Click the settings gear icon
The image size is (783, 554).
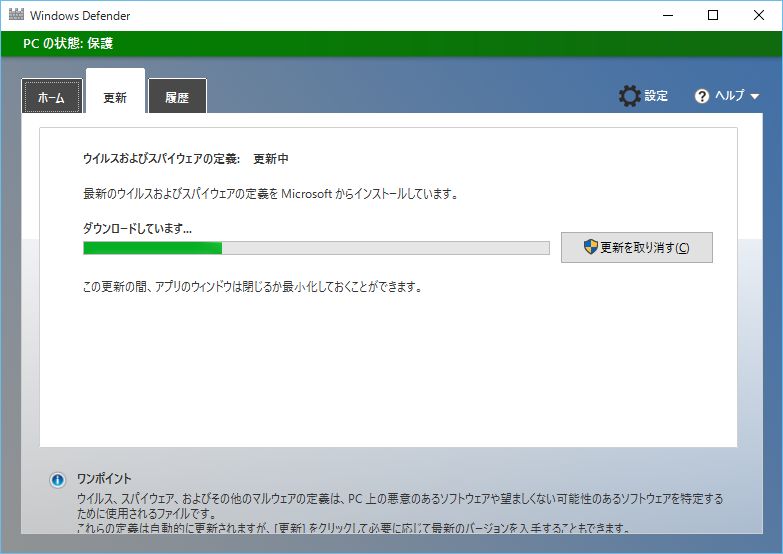coord(629,96)
